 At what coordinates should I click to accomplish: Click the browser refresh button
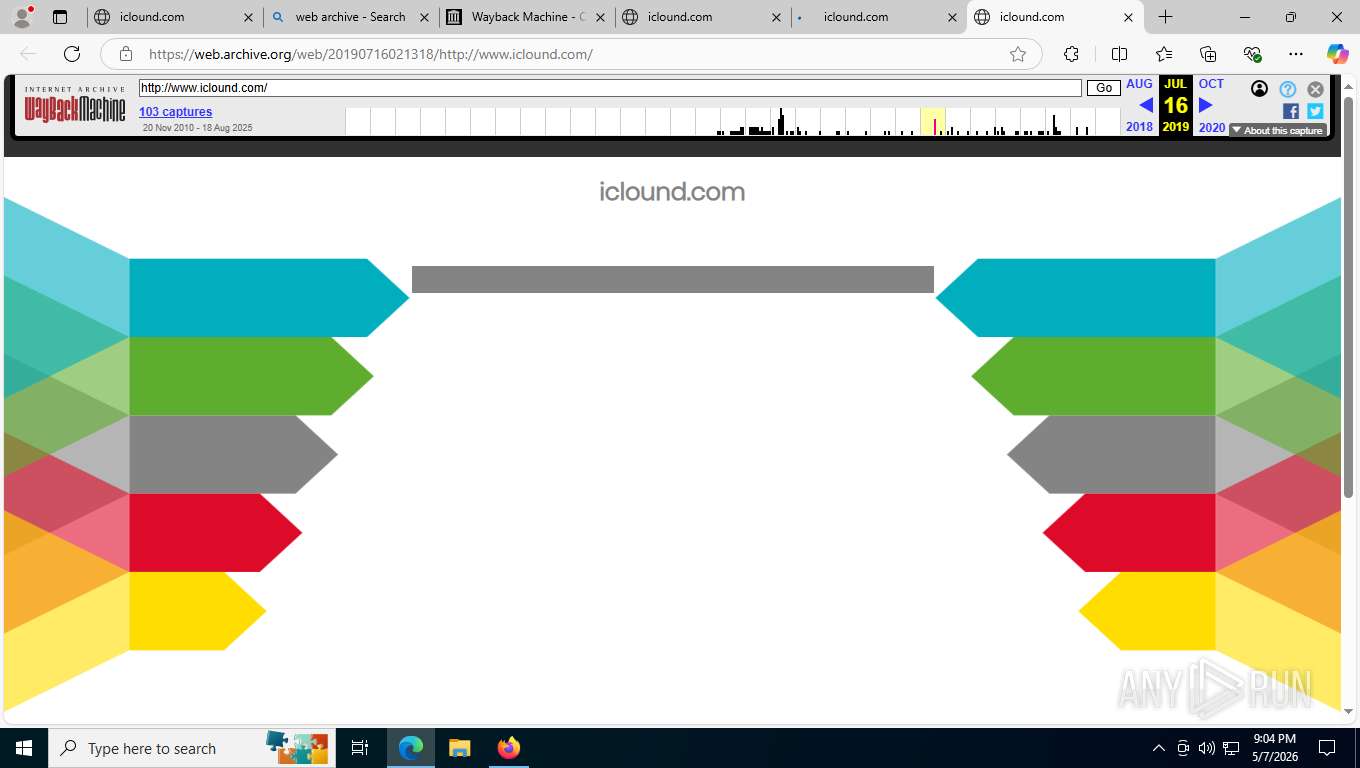72,54
